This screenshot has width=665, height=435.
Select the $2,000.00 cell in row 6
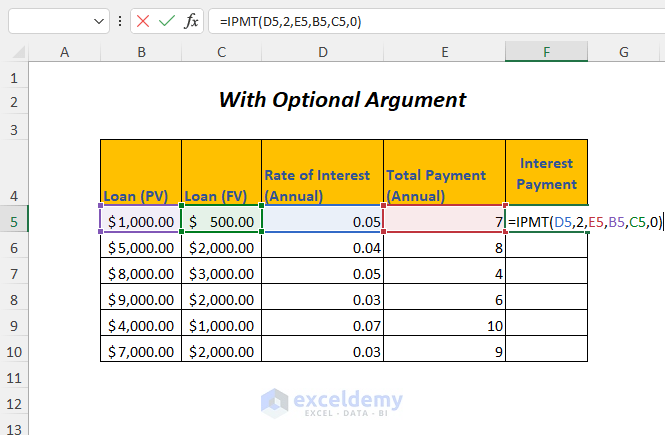[221, 245]
